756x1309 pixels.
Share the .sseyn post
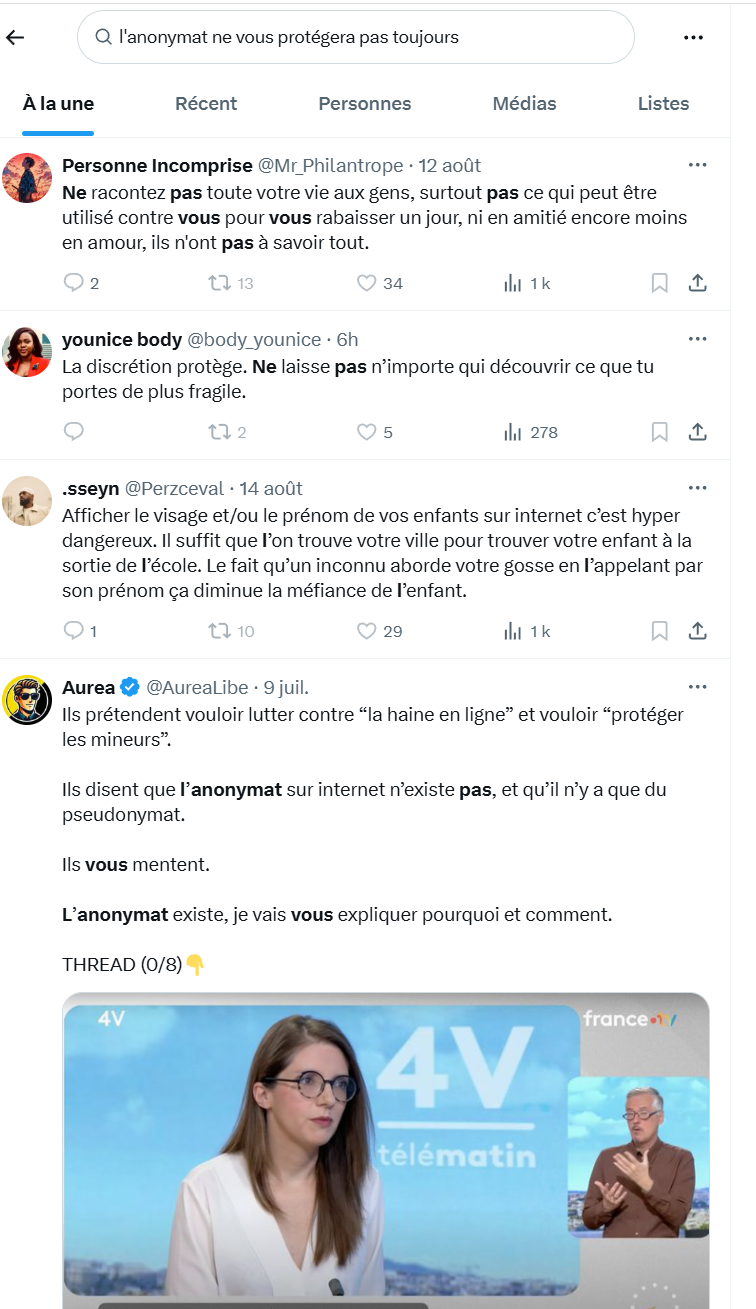pyautogui.click(x=698, y=631)
